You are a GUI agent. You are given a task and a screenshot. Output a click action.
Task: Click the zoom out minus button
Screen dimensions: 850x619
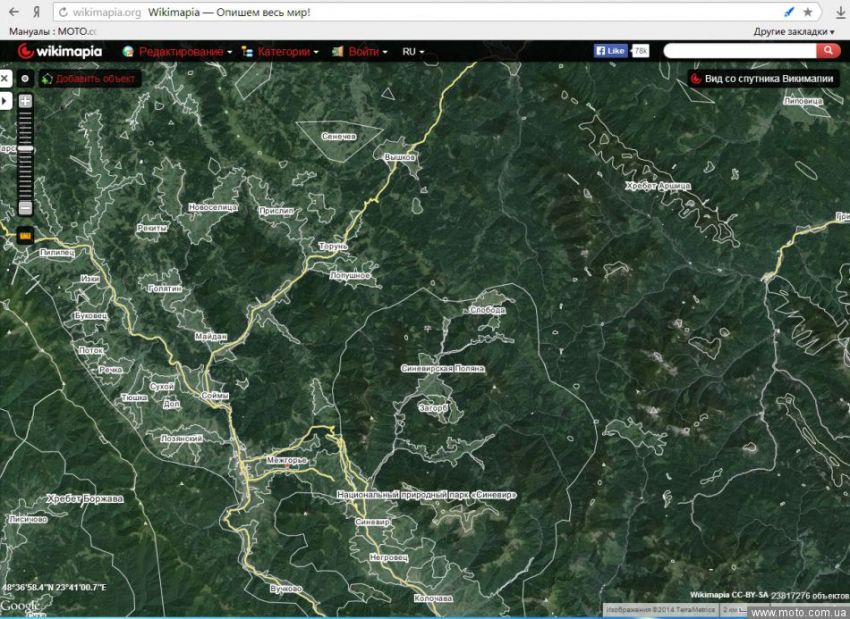pos(25,208)
